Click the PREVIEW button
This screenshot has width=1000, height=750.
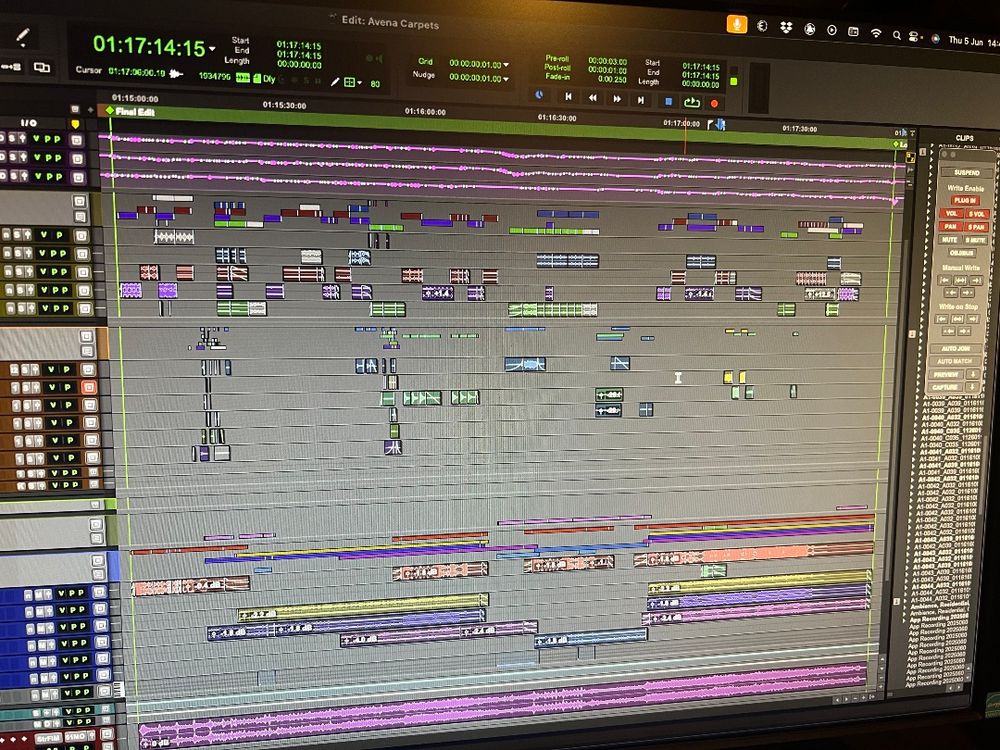(x=946, y=374)
